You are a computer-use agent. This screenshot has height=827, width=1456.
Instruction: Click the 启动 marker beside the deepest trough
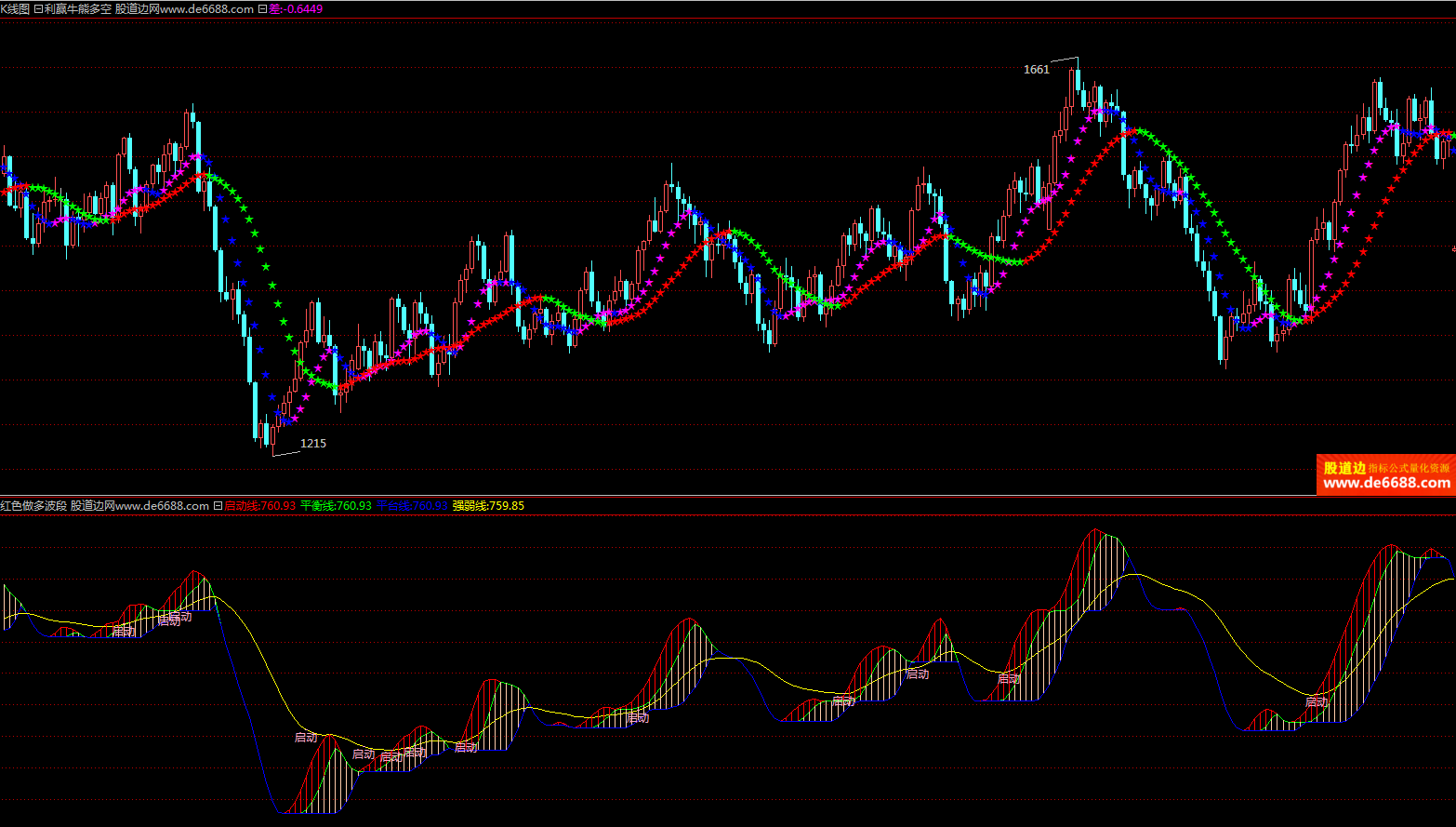[x=306, y=738]
